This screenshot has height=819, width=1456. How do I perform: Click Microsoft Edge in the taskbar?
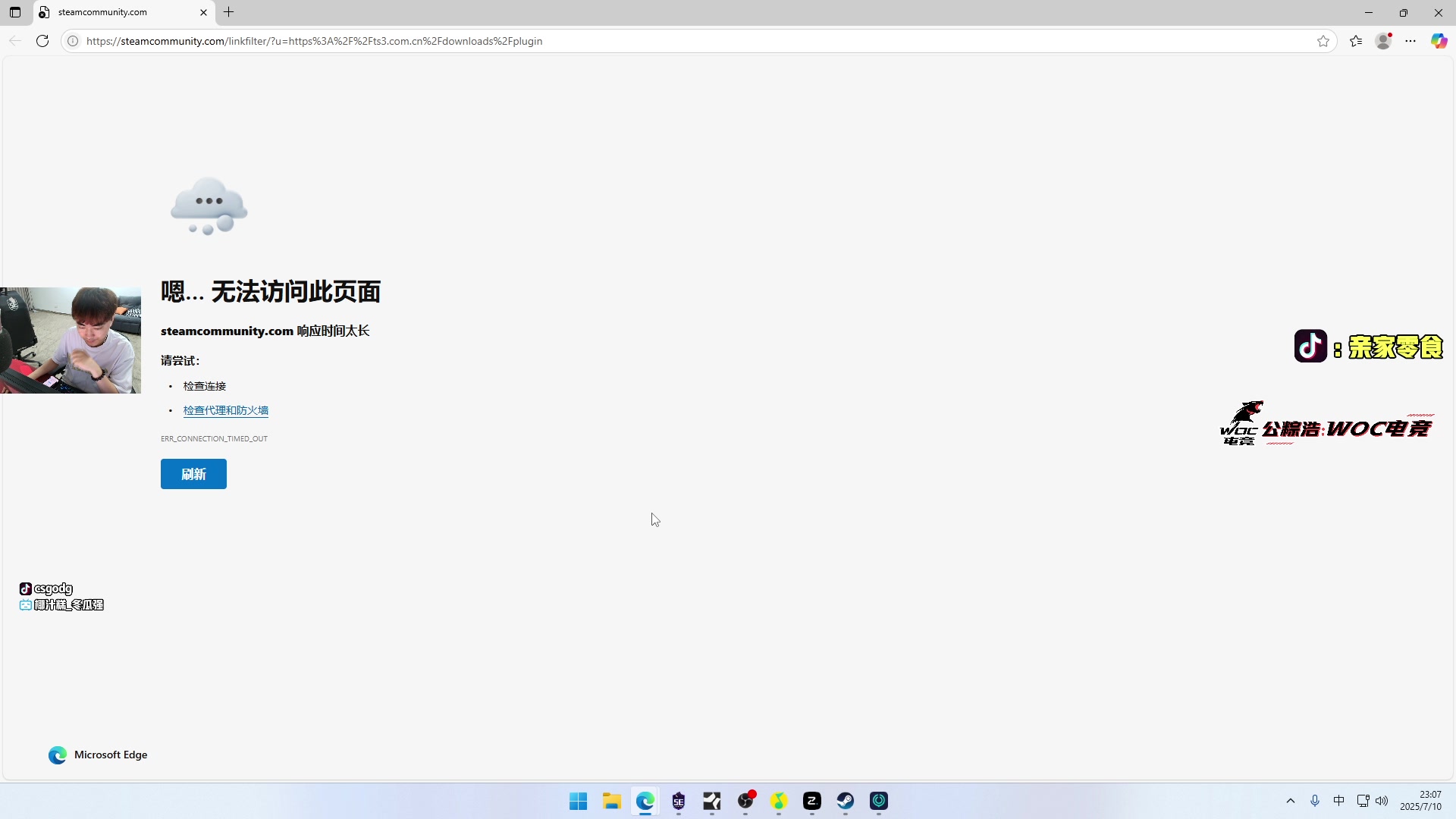pos(645,801)
